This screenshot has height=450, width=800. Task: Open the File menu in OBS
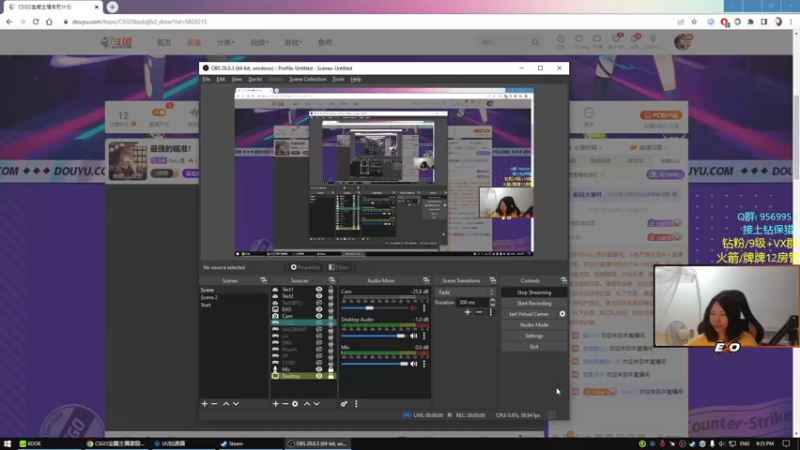coord(206,79)
